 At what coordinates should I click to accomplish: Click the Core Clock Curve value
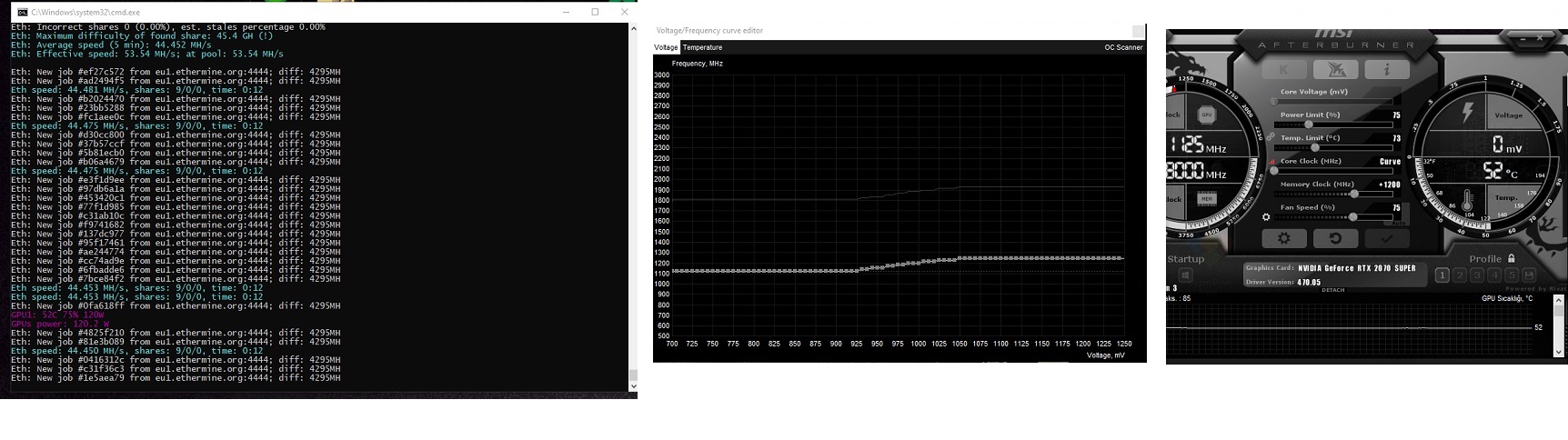coord(1391,162)
